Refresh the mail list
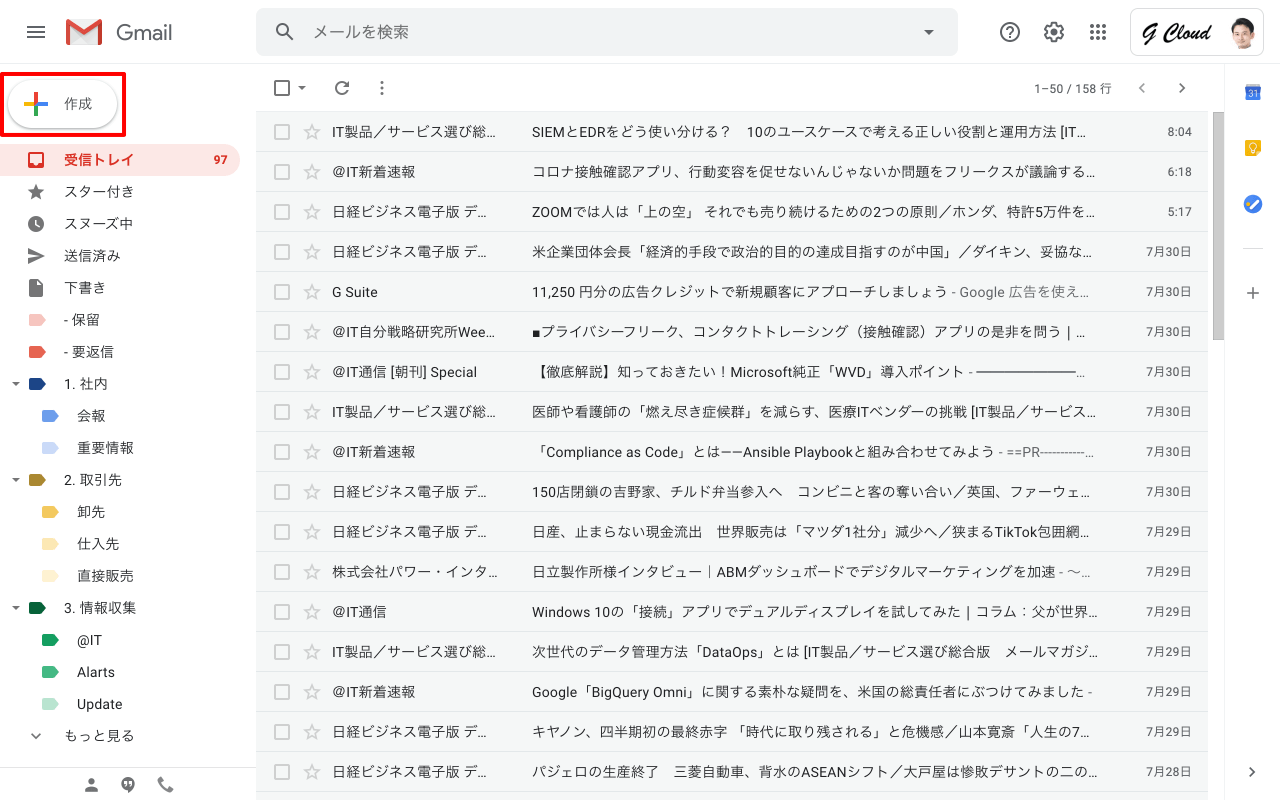1280x800 pixels. click(x=342, y=88)
